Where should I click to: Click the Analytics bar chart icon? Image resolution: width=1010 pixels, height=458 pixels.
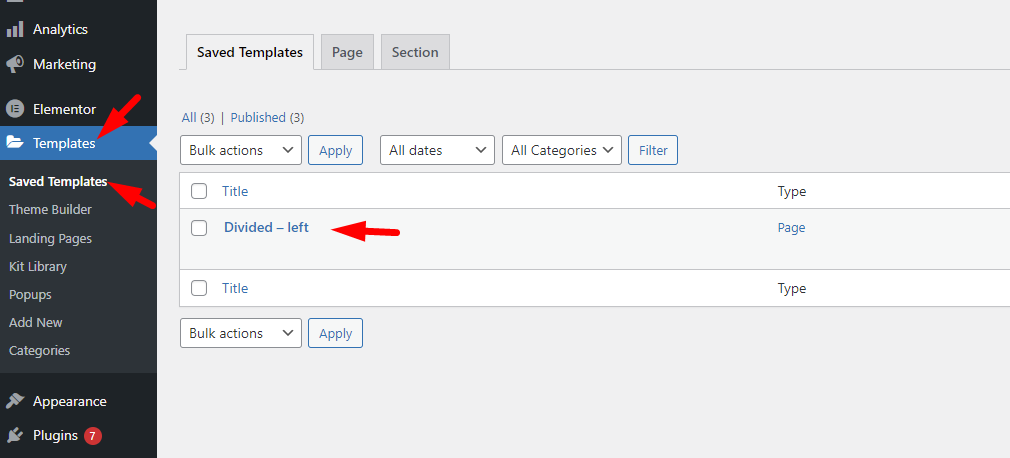tap(15, 30)
